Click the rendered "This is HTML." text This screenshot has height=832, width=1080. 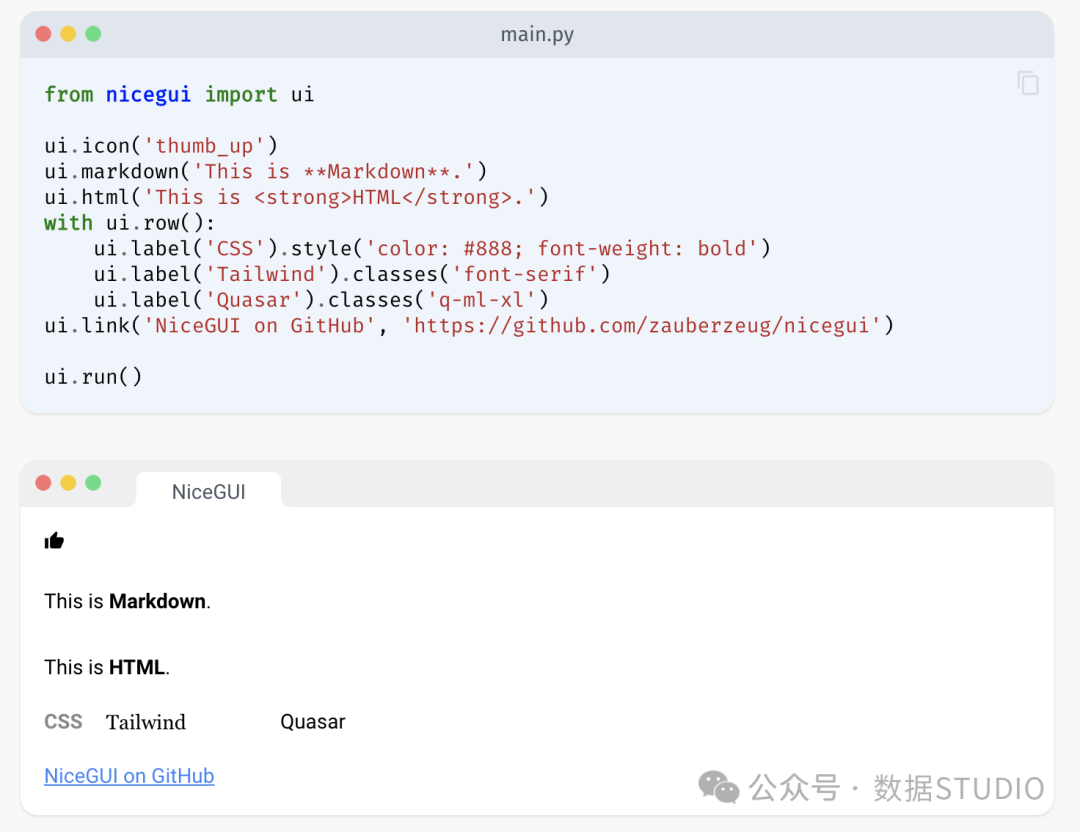(107, 667)
